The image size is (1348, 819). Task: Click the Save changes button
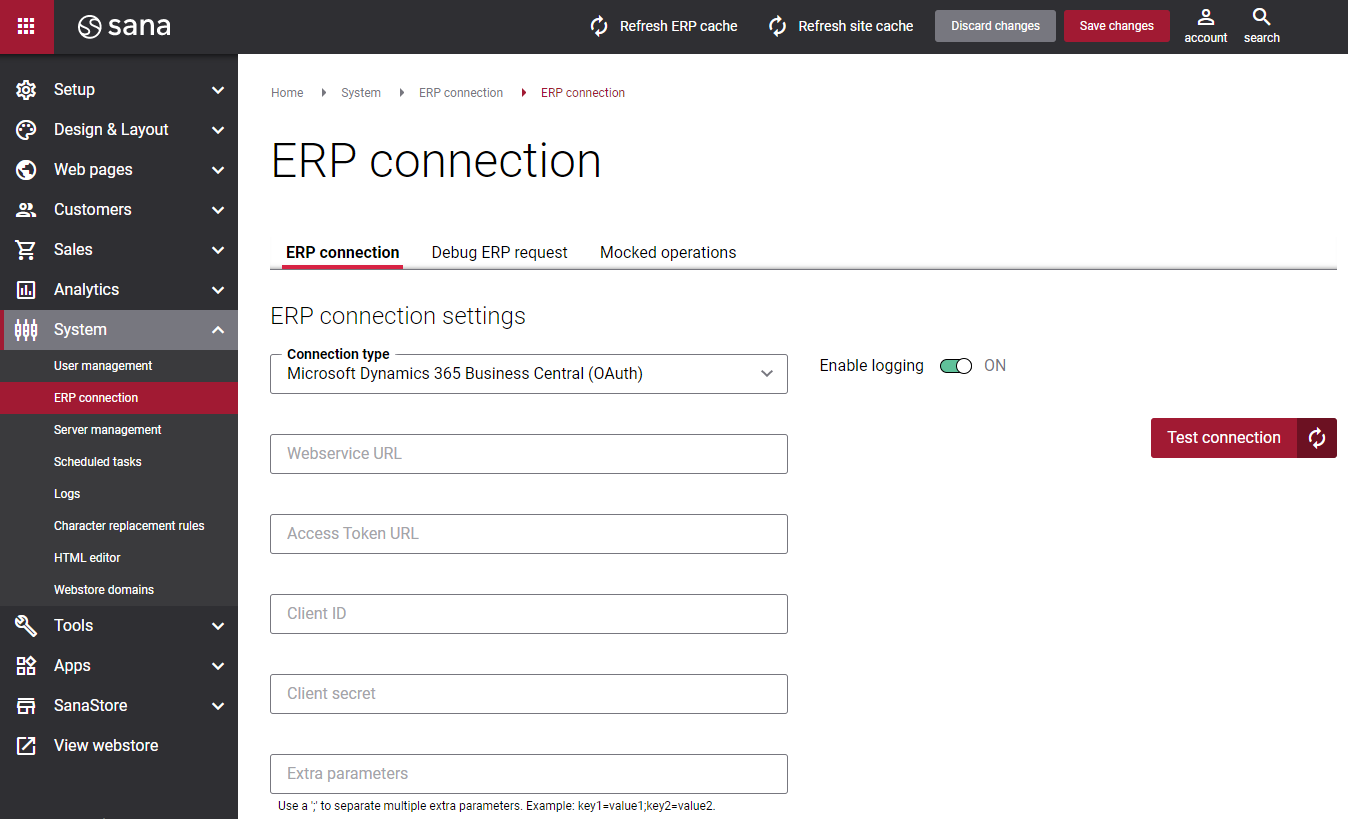pyautogui.click(x=1116, y=26)
